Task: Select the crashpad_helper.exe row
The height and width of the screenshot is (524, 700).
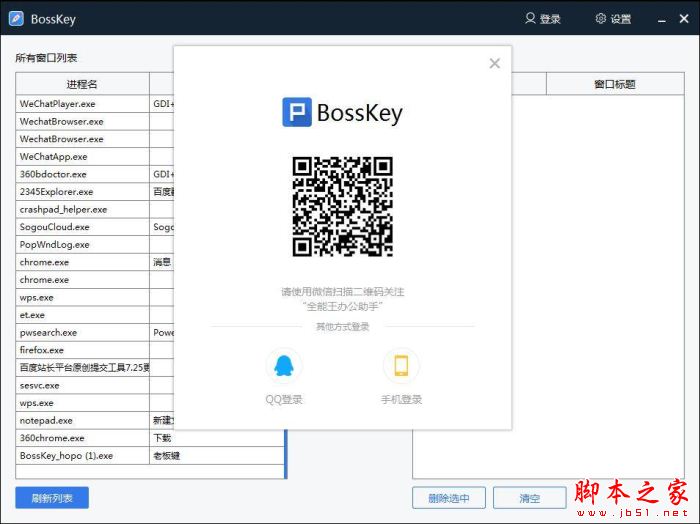Action: pyautogui.click(x=95, y=209)
